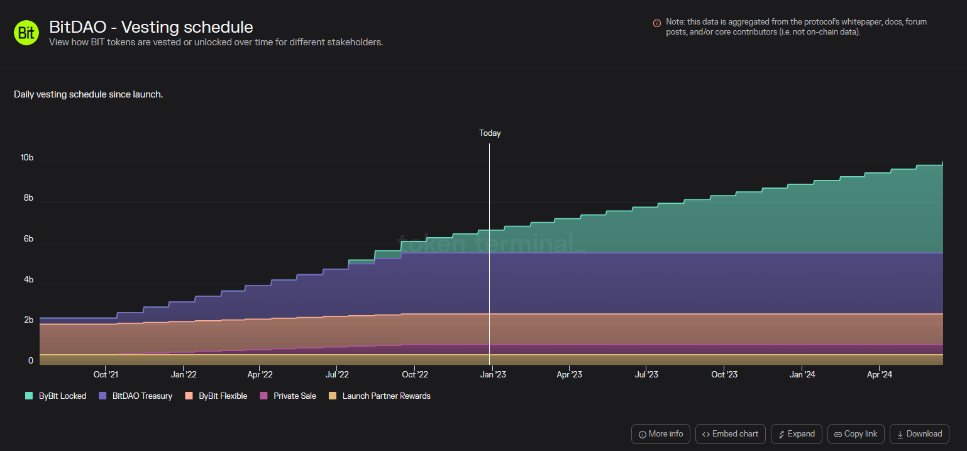Click the Today marker label on the chart
The image size is (967, 451).
click(490, 133)
